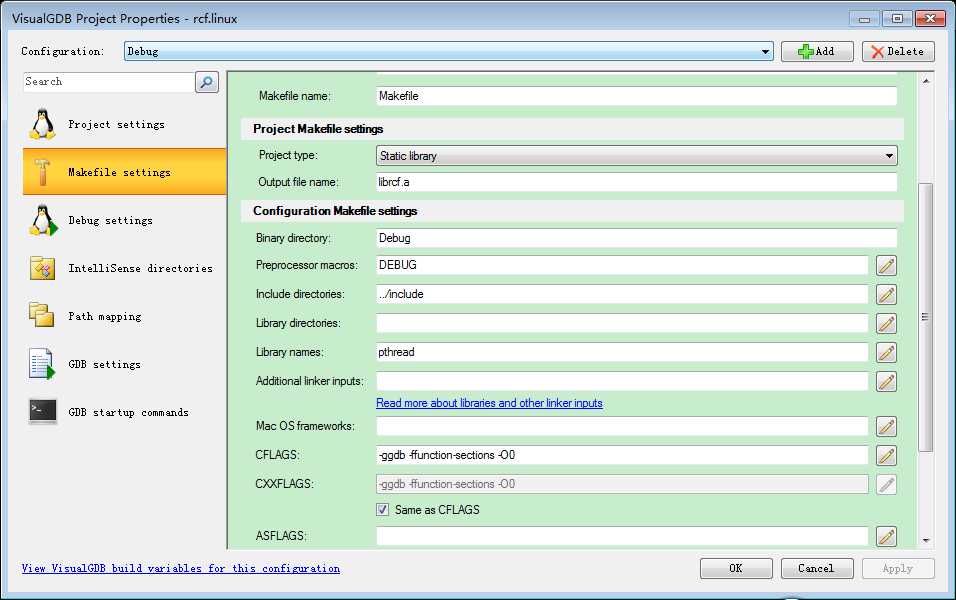Open View VisualGDB build variables link

(180, 568)
